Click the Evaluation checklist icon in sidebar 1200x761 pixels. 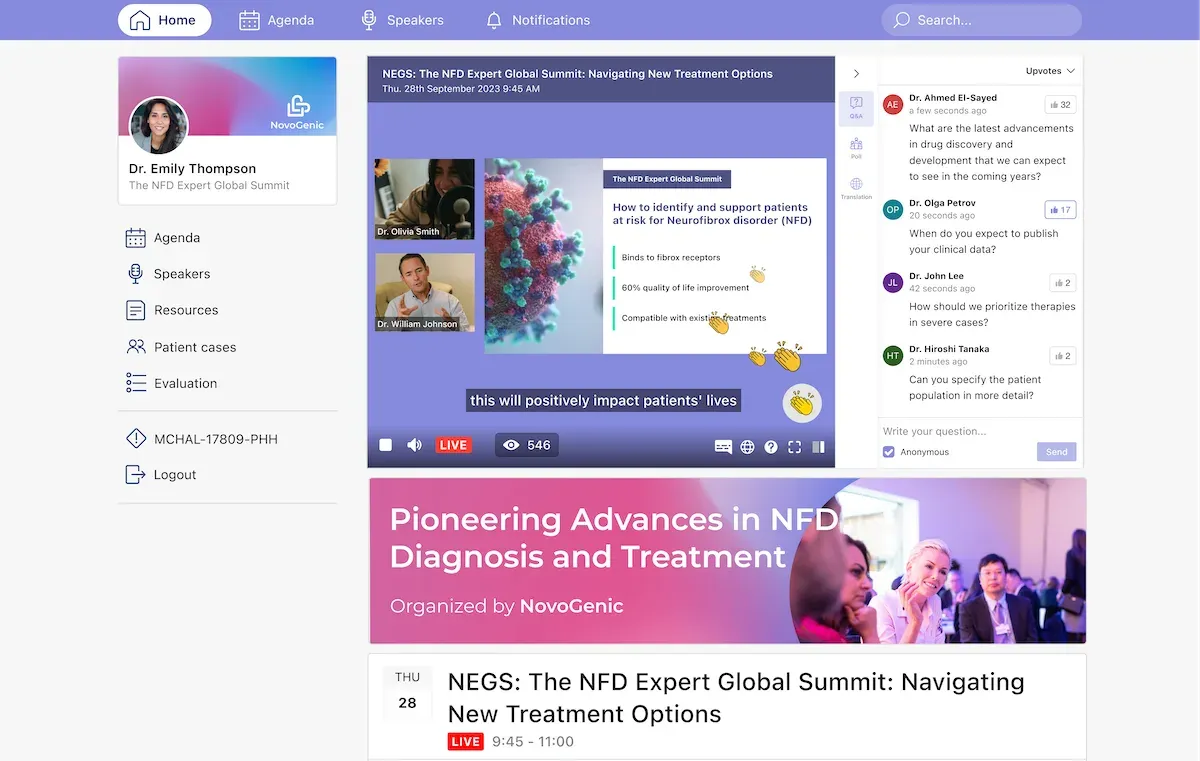pos(136,383)
